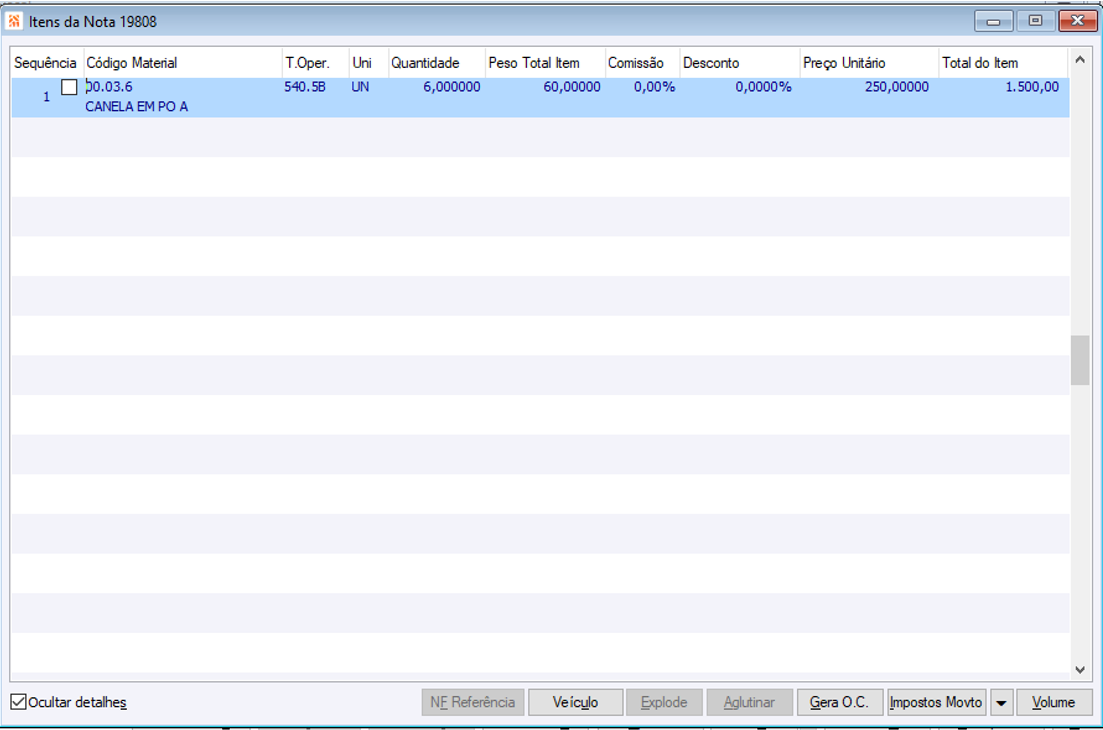Click the Volume button

pos(1054,703)
